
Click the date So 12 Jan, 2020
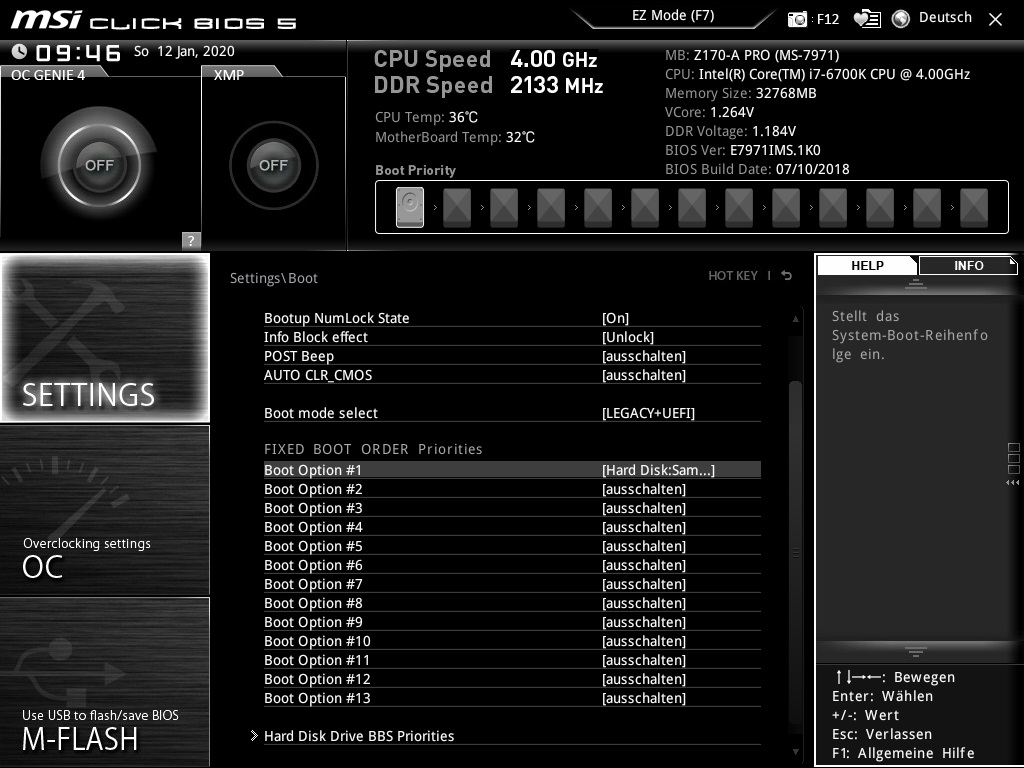pyautogui.click(x=184, y=51)
